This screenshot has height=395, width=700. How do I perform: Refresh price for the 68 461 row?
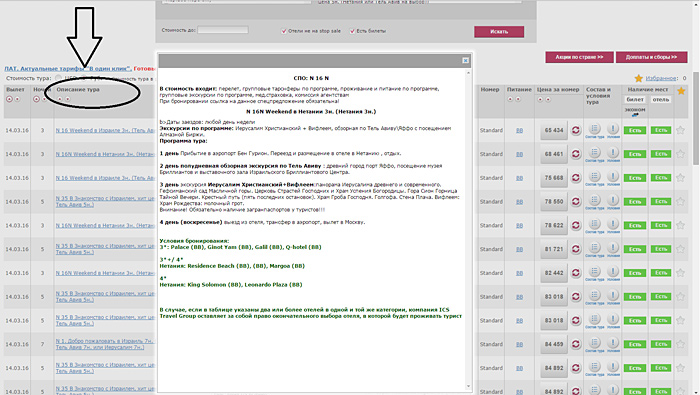(x=576, y=154)
